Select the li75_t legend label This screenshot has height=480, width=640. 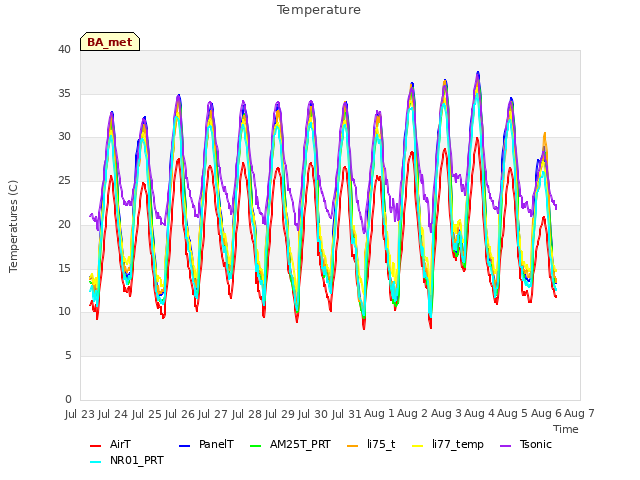[x=381, y=444]
